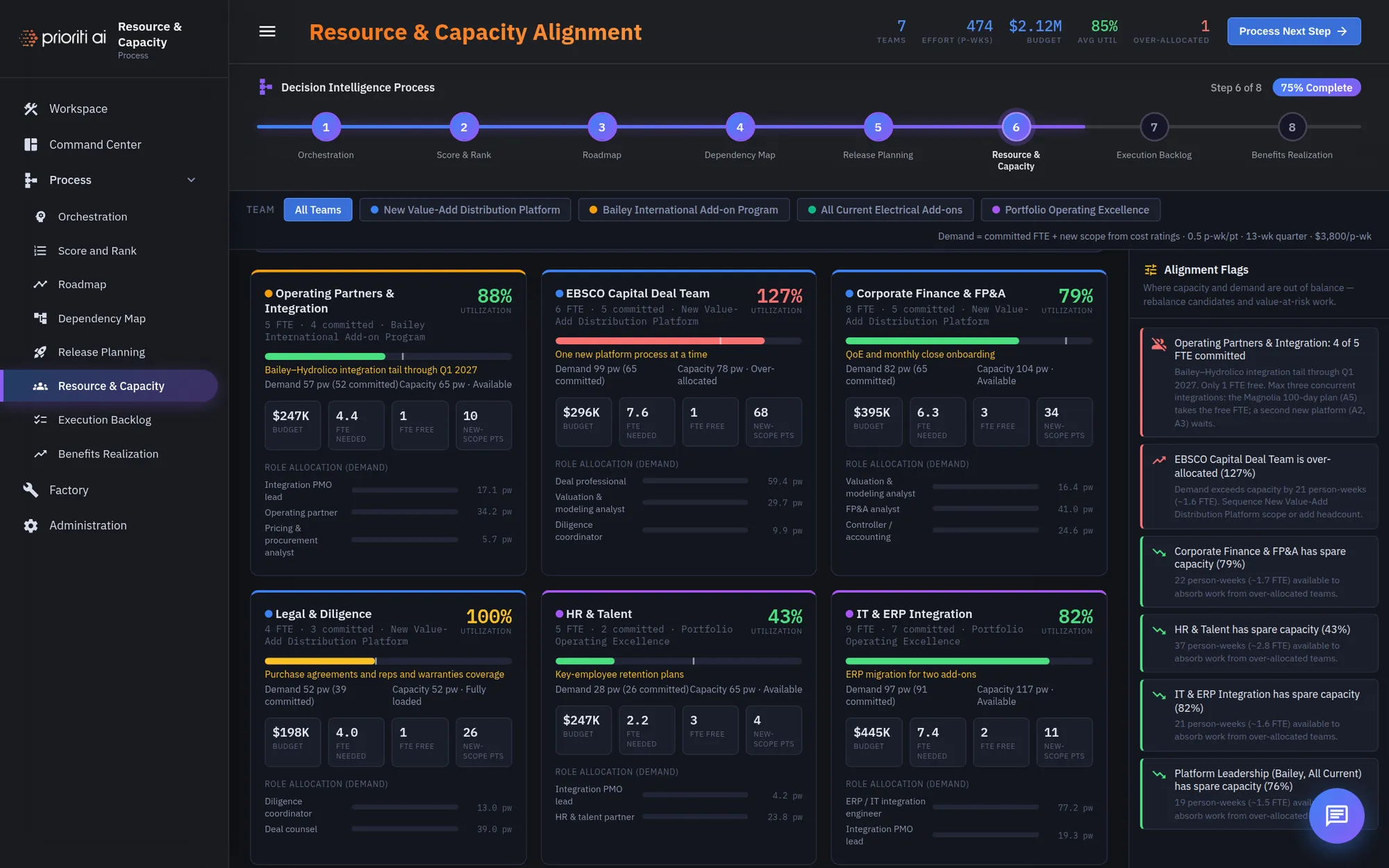The image size is (1389, 868).
Task: Click the Factory wrench icon
Action: 31,490
